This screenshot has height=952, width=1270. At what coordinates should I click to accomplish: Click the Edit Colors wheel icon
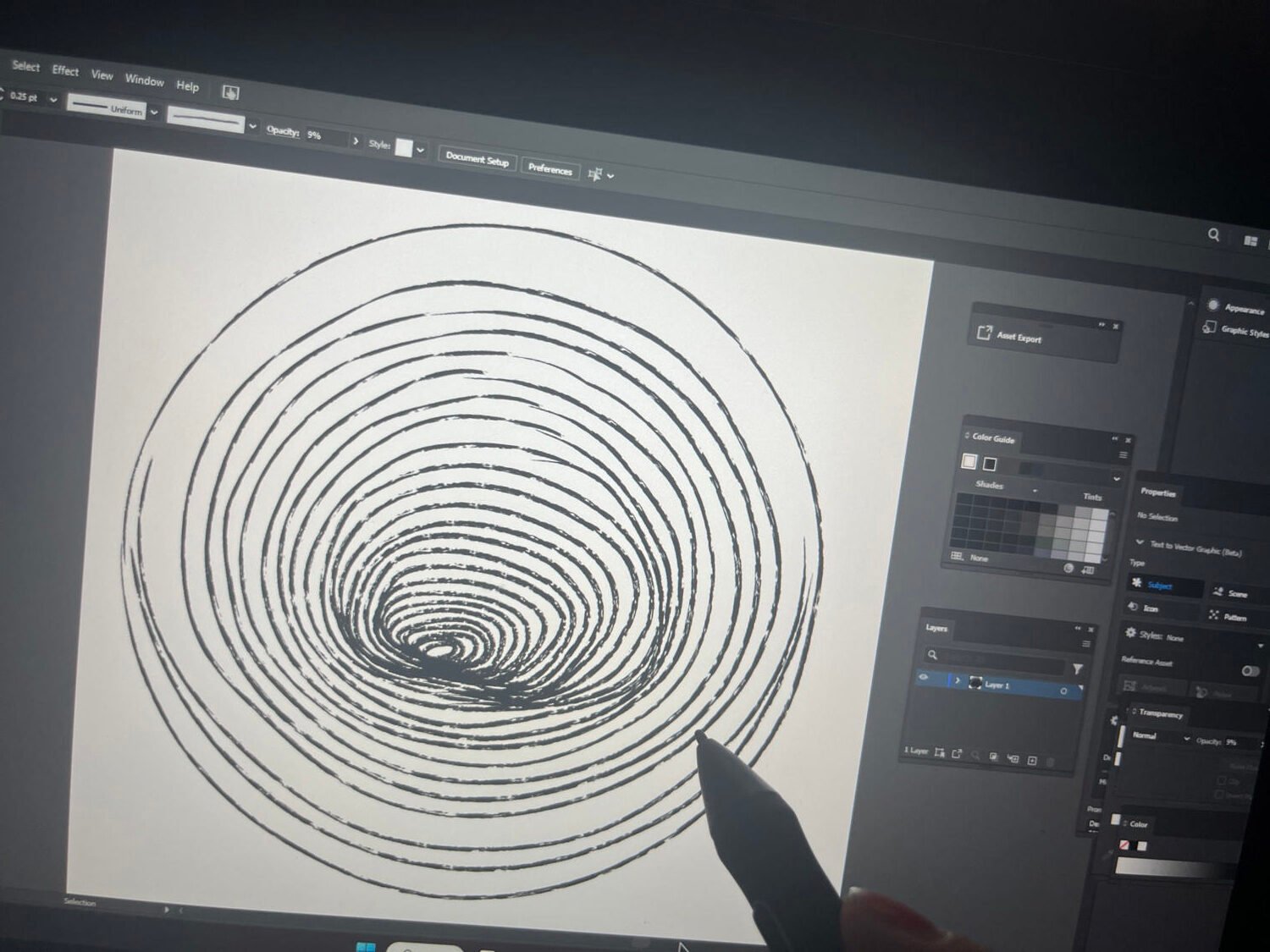(x=1068, y=569)
